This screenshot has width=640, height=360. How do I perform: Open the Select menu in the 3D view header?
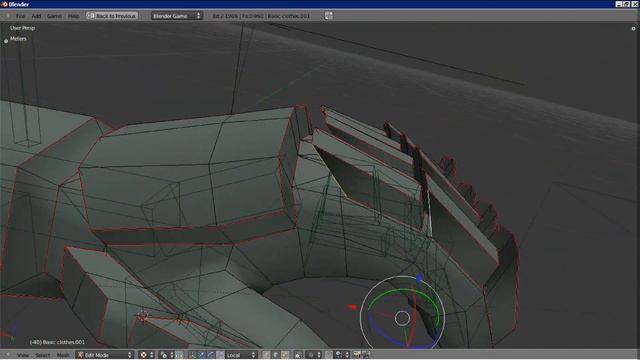tap(43, 355)
